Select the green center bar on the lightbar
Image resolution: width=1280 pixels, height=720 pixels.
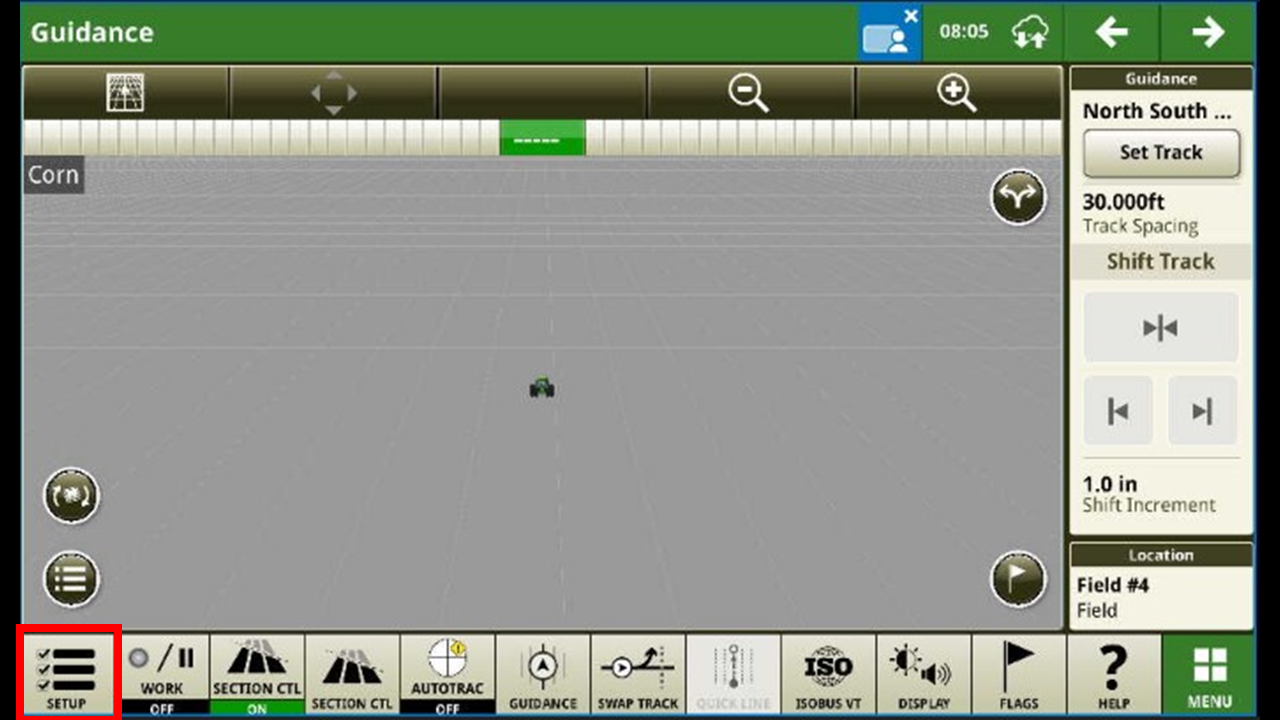click(x=543, y=139)
